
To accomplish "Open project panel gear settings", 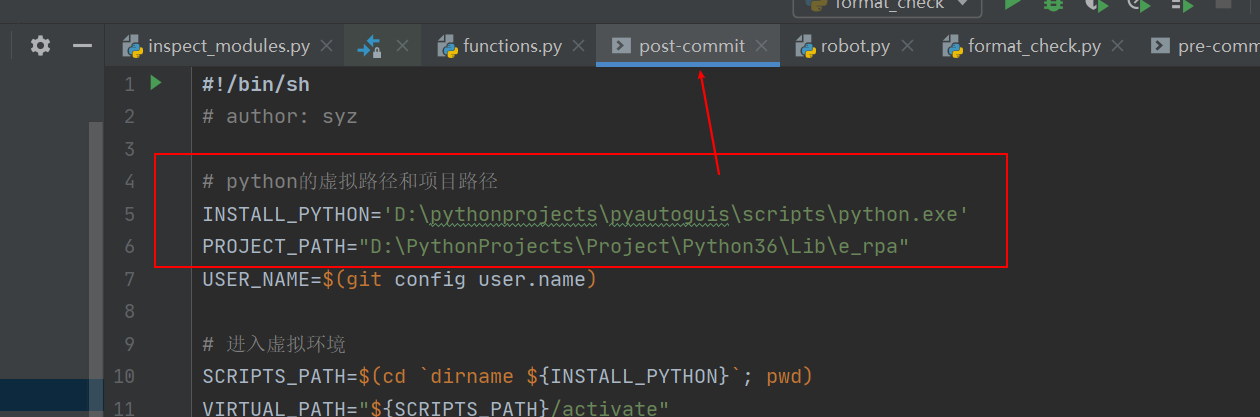I will pyautogui.click(x=40, y=46).
